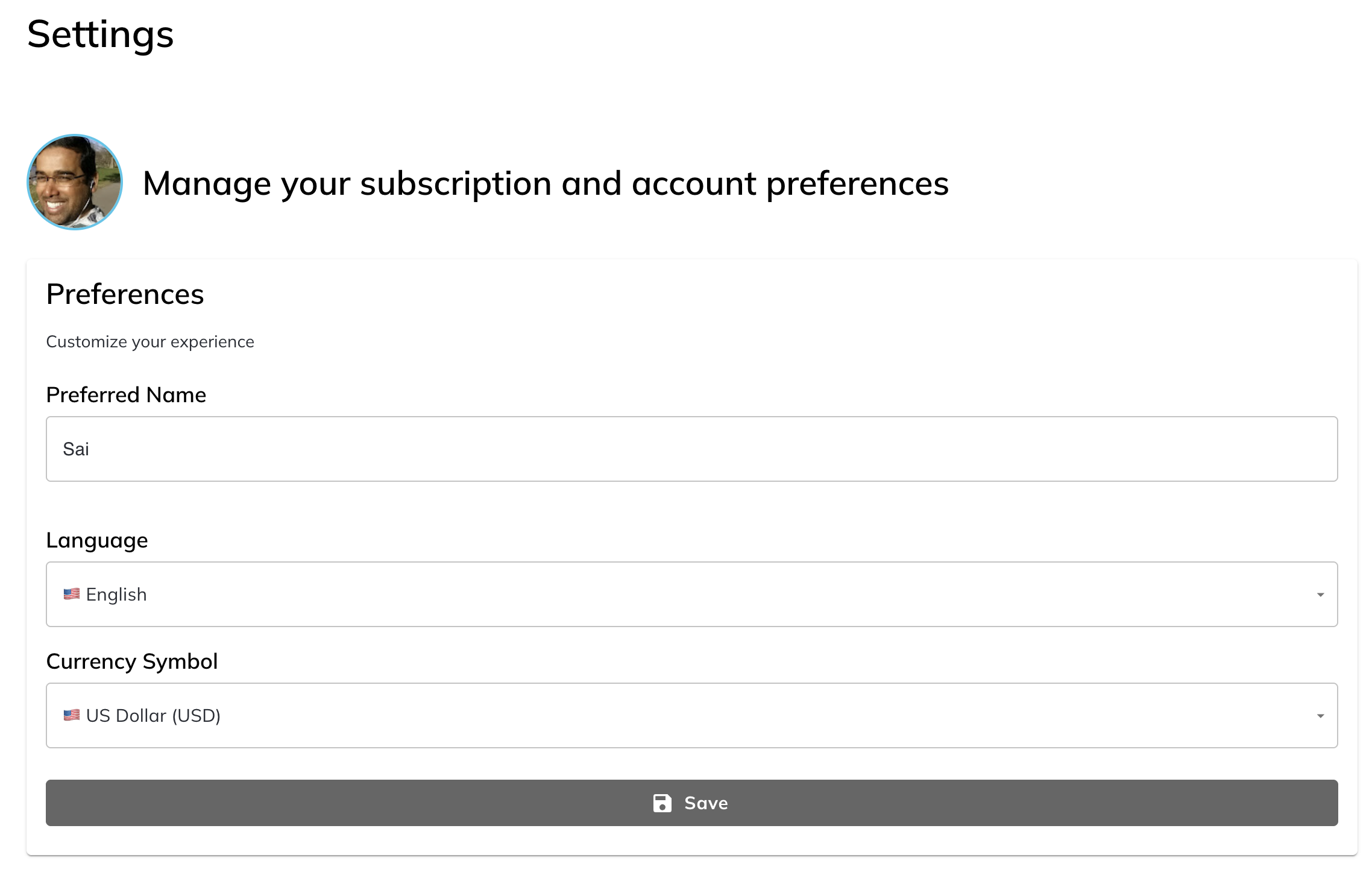This screenshot has width=1372, height=884.
Task: Click the name text "Sai"
Action: [76, 449]
